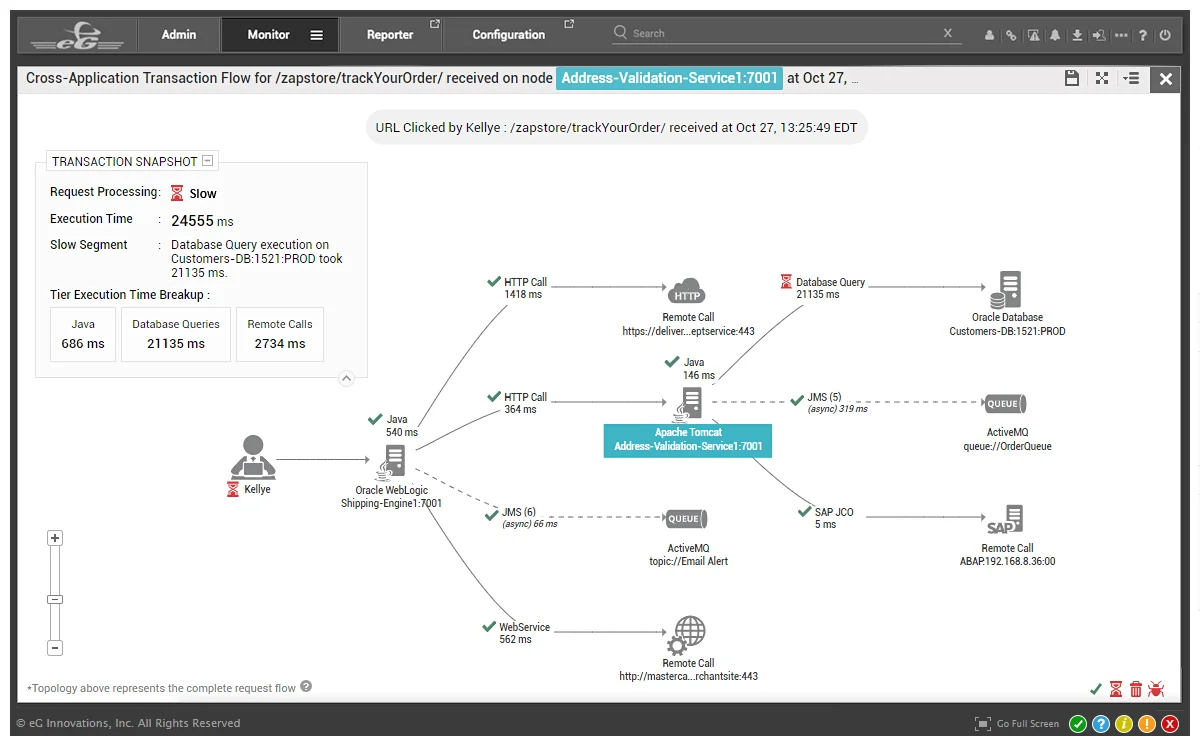Click the user login arrow icon
This screenshot has height=746, width=1200.
1099,35
